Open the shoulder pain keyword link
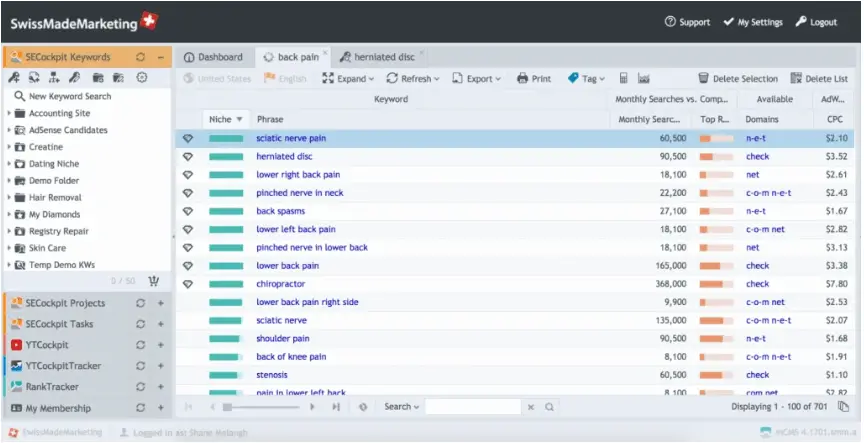Image resolution: width=864 pixels, height=443 pixels. point(283,338)
